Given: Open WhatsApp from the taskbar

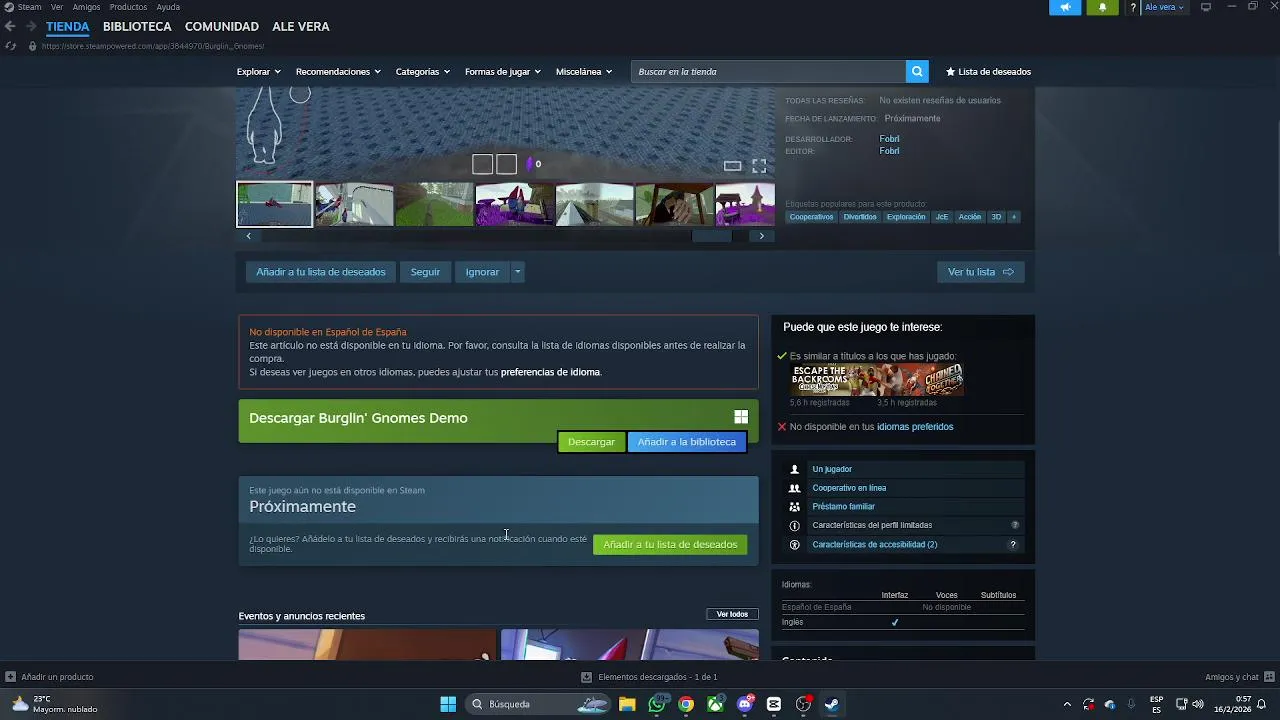Looking at the screenshot, I should pyautogui.click(x=657, y=704).
